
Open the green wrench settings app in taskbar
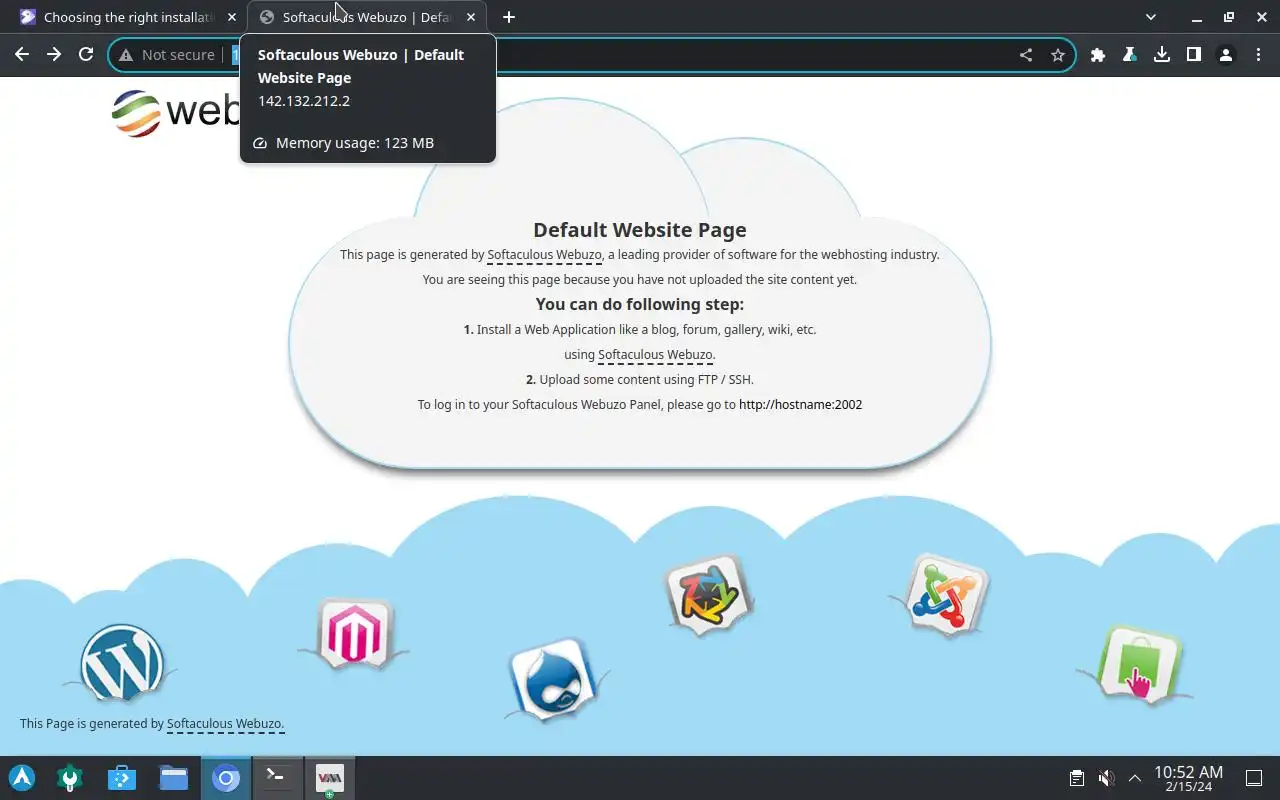tap(70, 778)
